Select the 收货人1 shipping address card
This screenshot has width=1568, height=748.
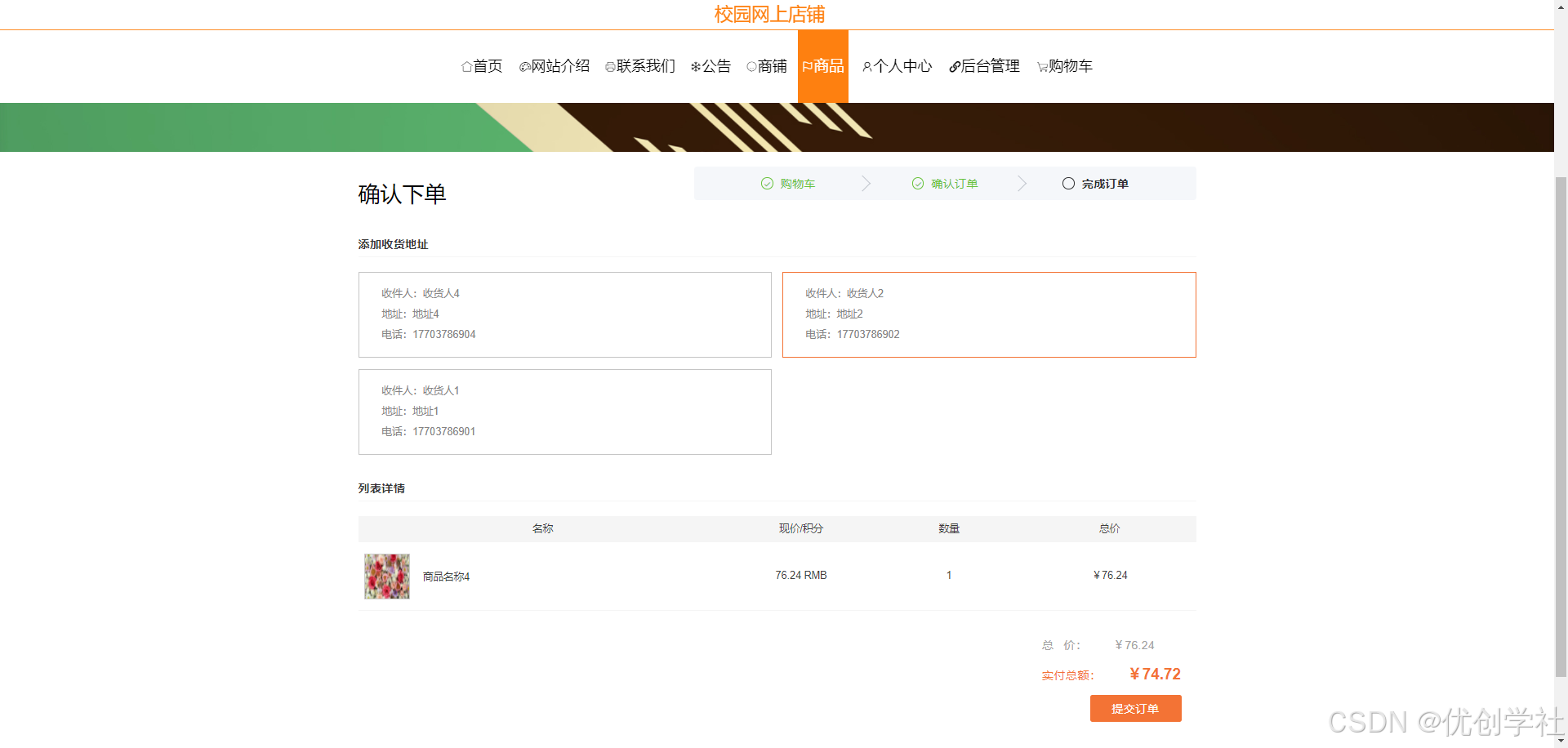pyautogui.click(x=564, y=412)
